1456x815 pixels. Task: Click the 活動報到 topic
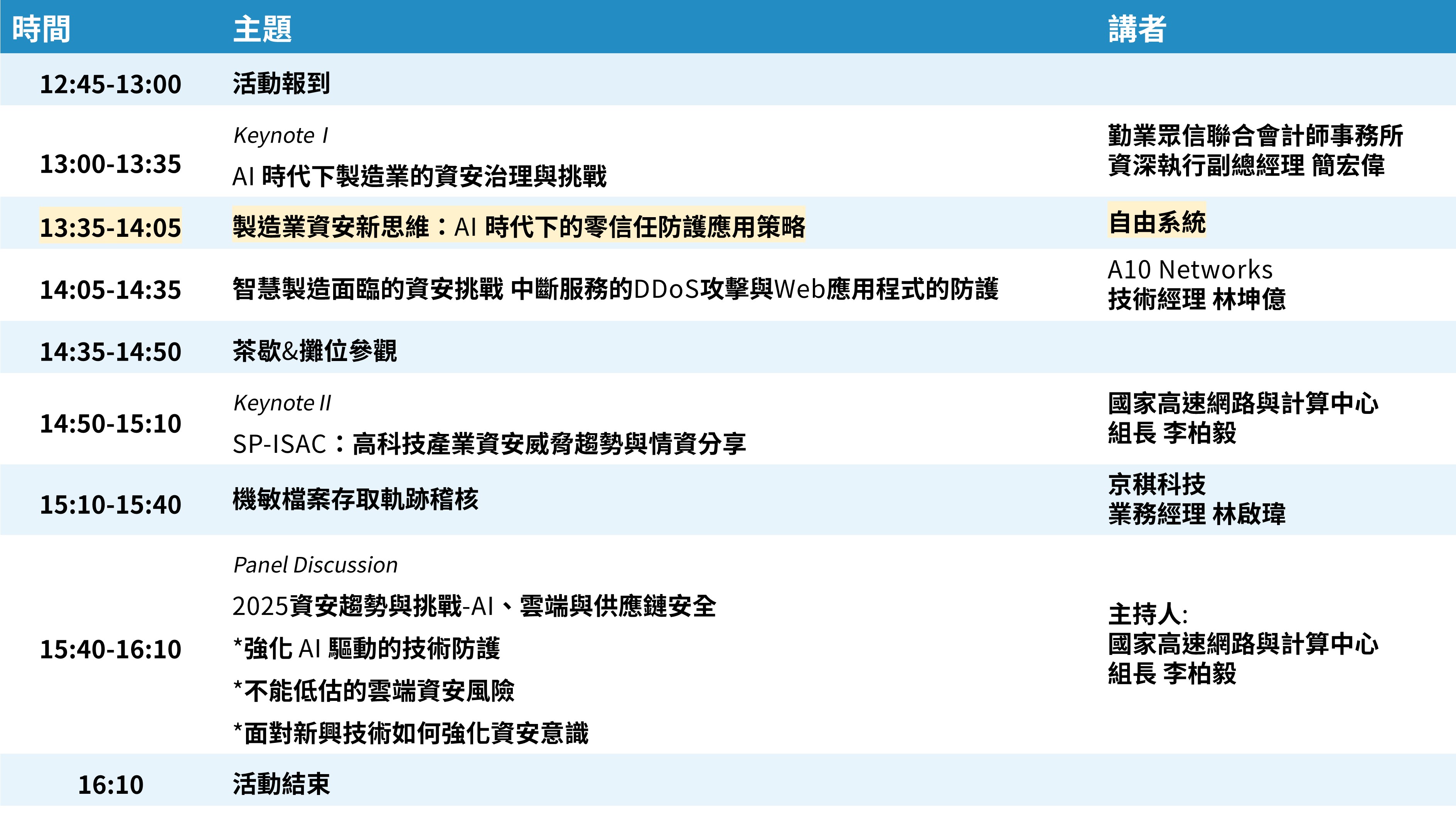pos(281,83)
